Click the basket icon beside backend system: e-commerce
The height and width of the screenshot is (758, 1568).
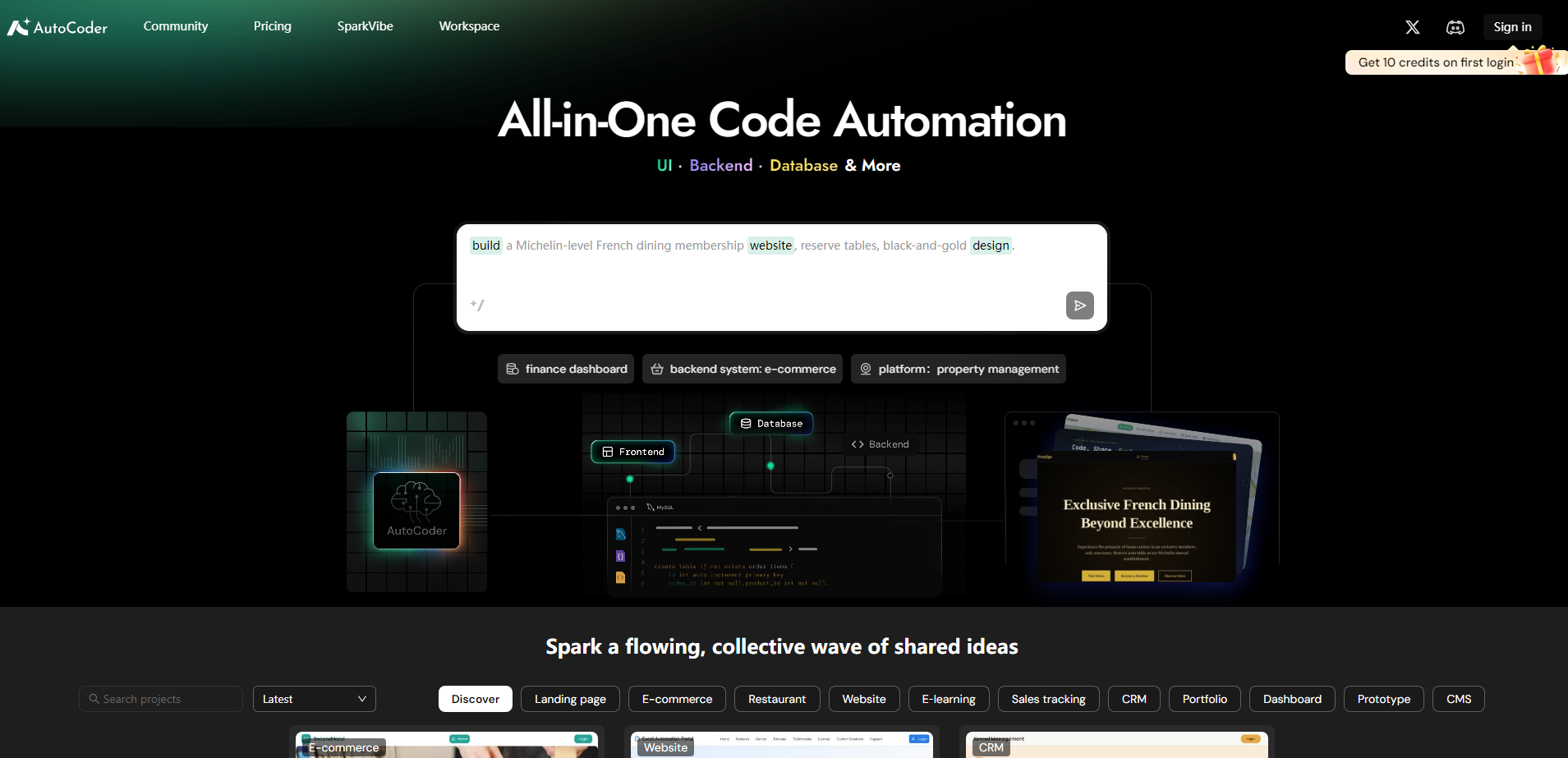[x=657, y=369]
